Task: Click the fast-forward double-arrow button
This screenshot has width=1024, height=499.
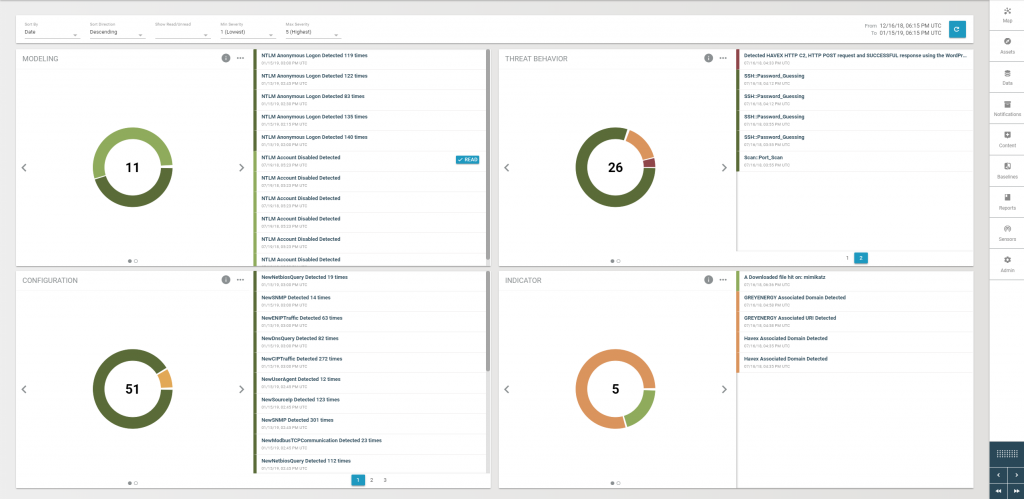Action: point(1016,491)
